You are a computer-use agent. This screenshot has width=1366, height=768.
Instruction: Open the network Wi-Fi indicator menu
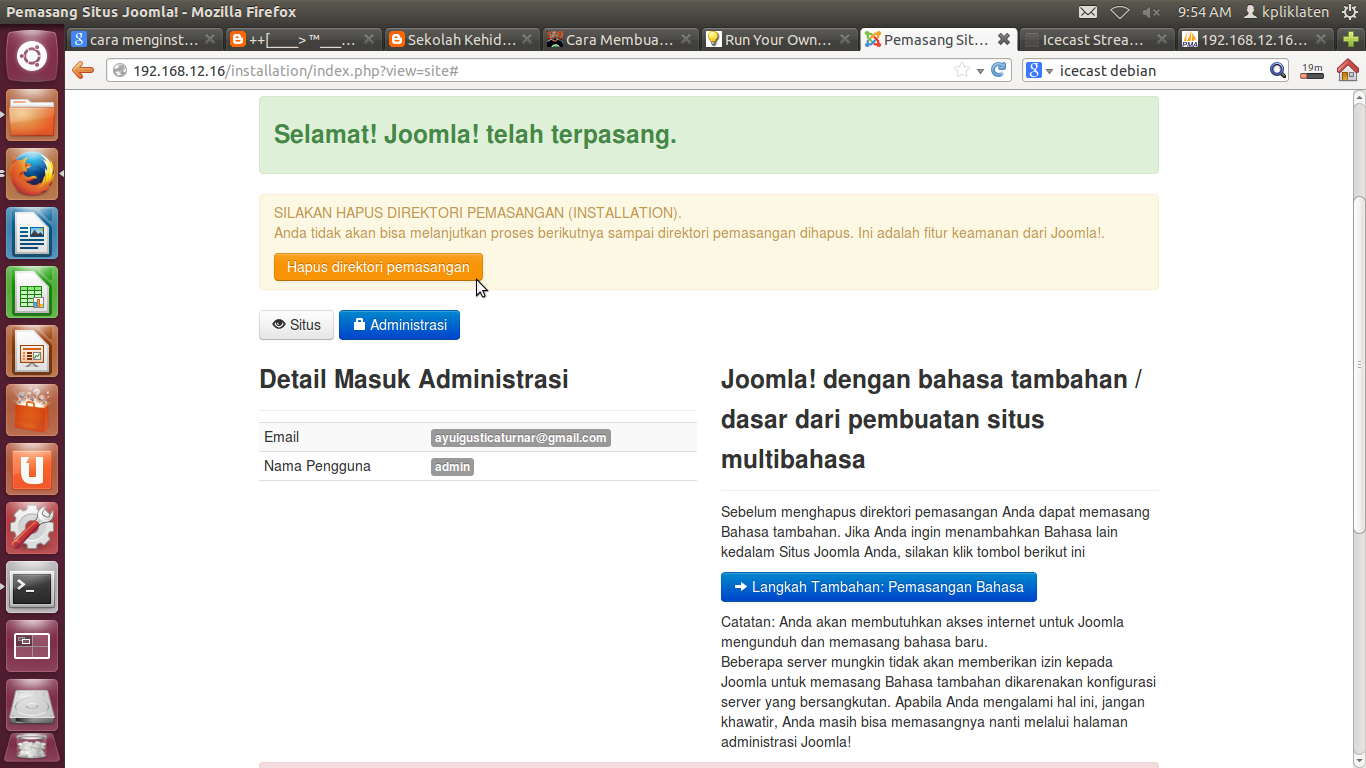[x=1120, y=12]
